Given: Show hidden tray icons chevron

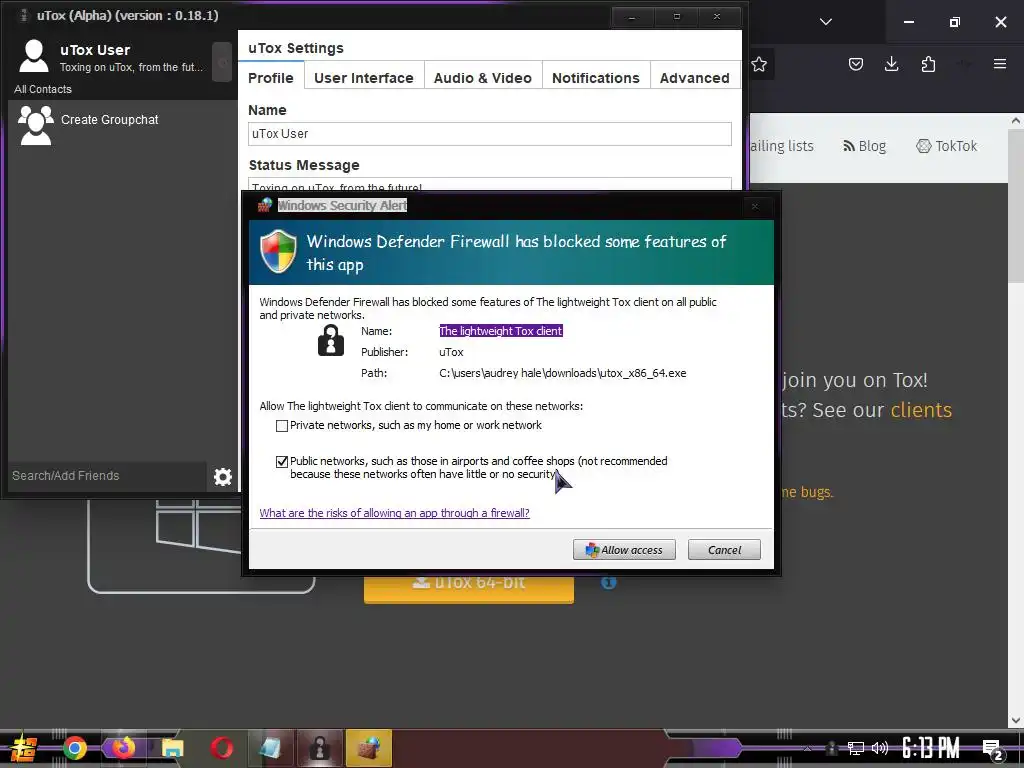Looking at the screenshot, I should point(807,748).
